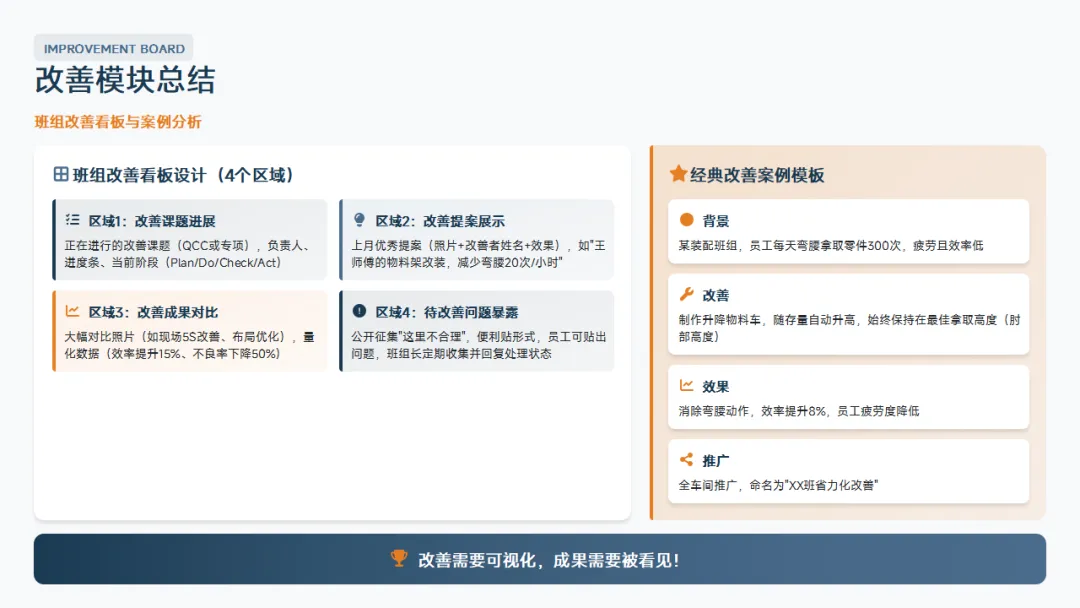Click heading 区域1：改善课题进展
The width and height of the screenshot is (1080, 608).
pos(152,221)
